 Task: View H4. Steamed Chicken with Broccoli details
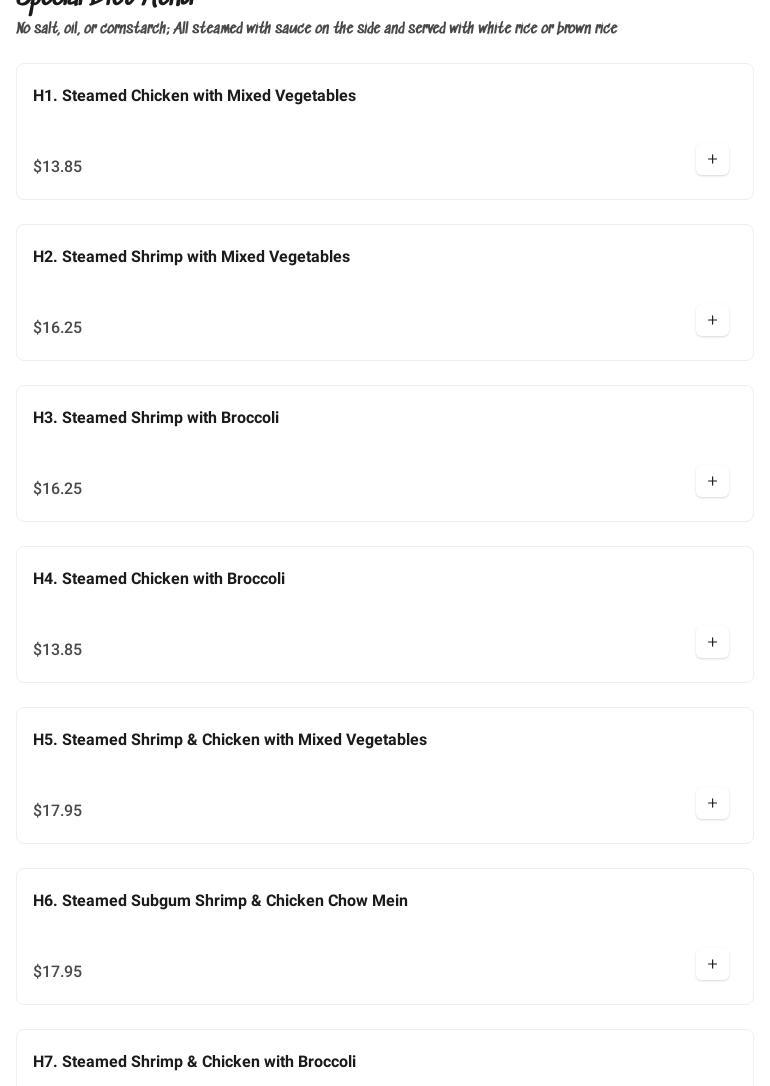pyautogui.click(x=159, y=579)
